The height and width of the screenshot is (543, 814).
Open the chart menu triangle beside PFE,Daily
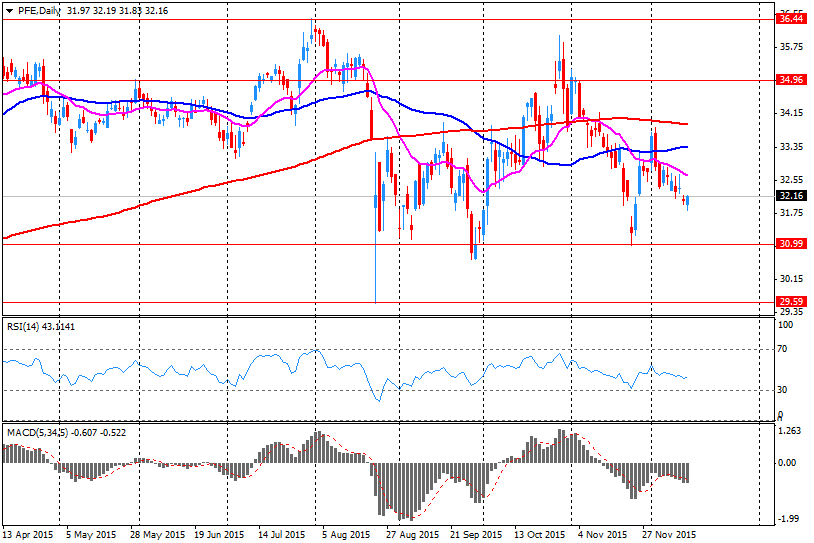pos(9,11)
